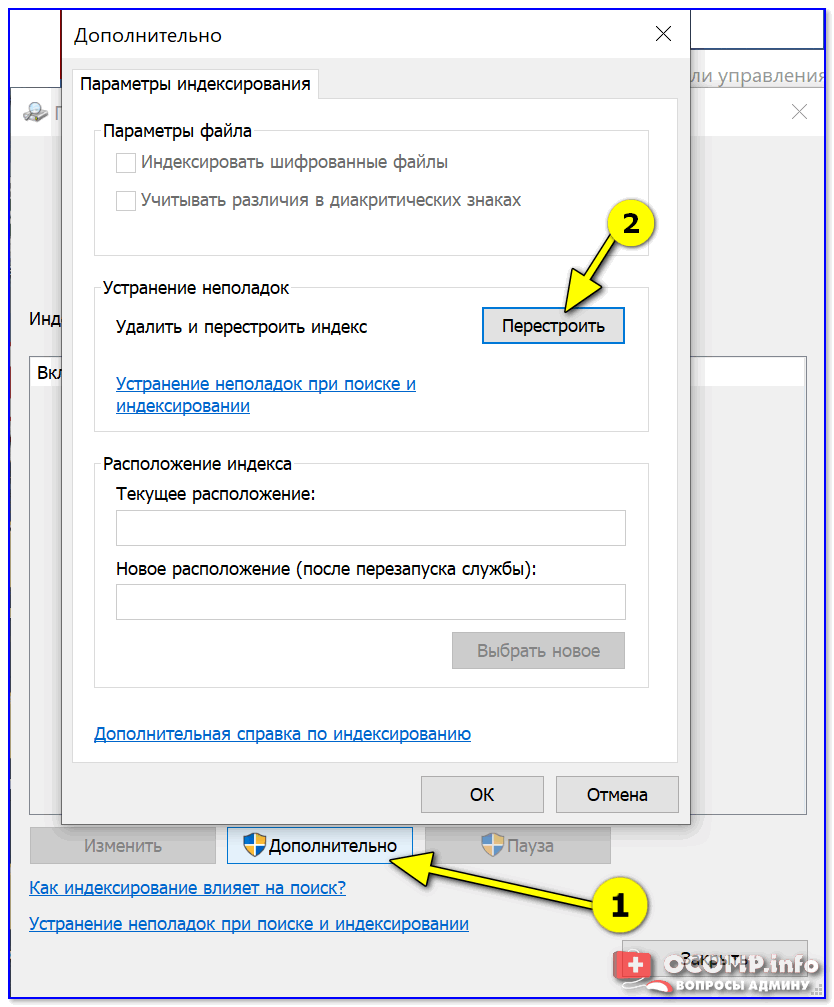Click the shield icon on Дополнительно button
Viewport: 834px width, 1007px height.
coord(255,845)
